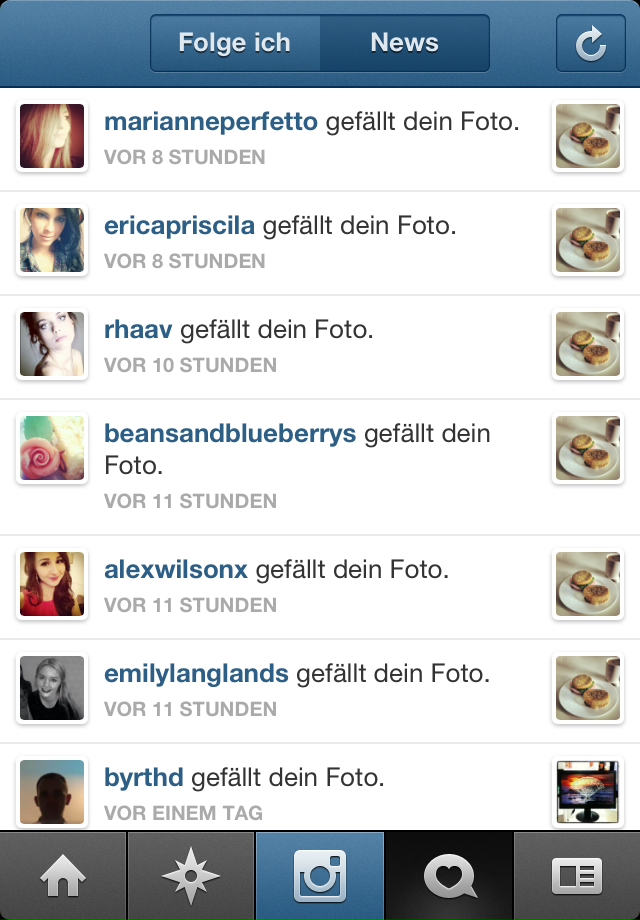Image resolution: width=640 pixels, height=920 pixels.
Task: Open the burger photo next to emilylanglands
Action: [x=588, y=688]
